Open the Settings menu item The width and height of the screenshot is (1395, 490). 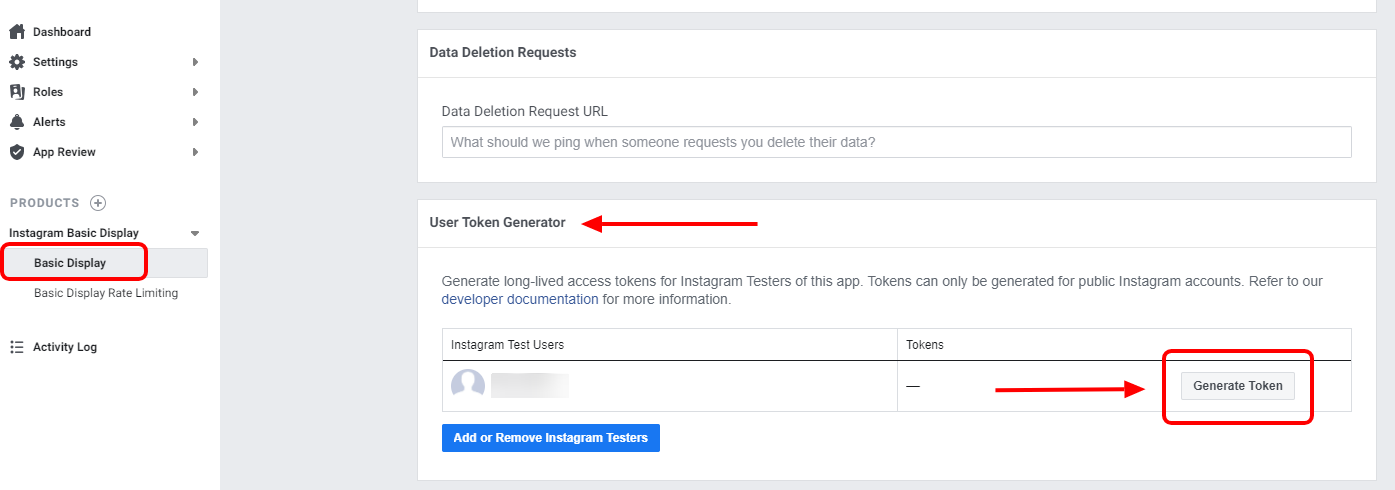click(55, 62)
